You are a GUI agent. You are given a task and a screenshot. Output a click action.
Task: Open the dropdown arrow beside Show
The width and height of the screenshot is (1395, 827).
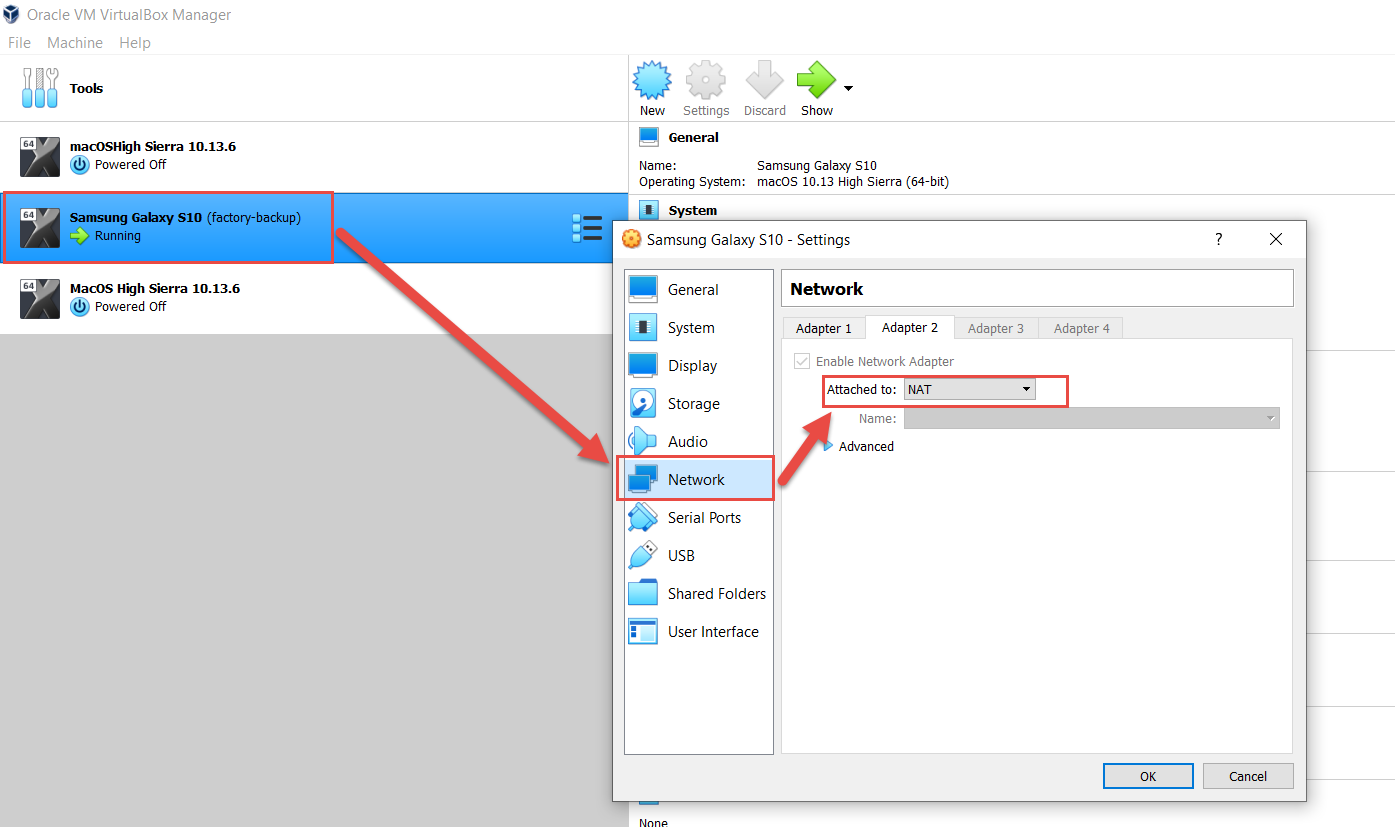click(x=848, y=88)
